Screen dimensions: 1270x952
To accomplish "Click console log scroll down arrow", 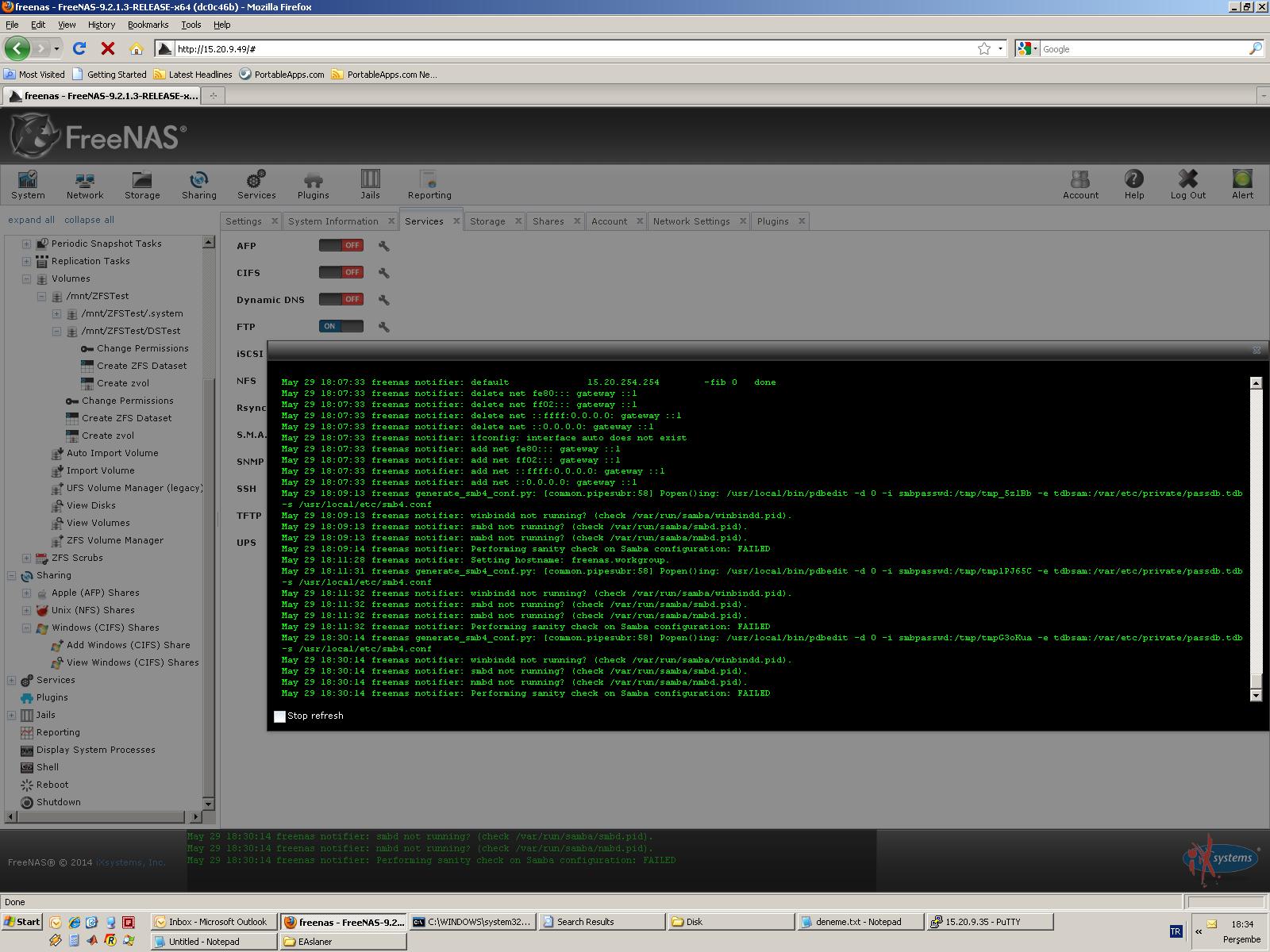I will pos(1256,696).
